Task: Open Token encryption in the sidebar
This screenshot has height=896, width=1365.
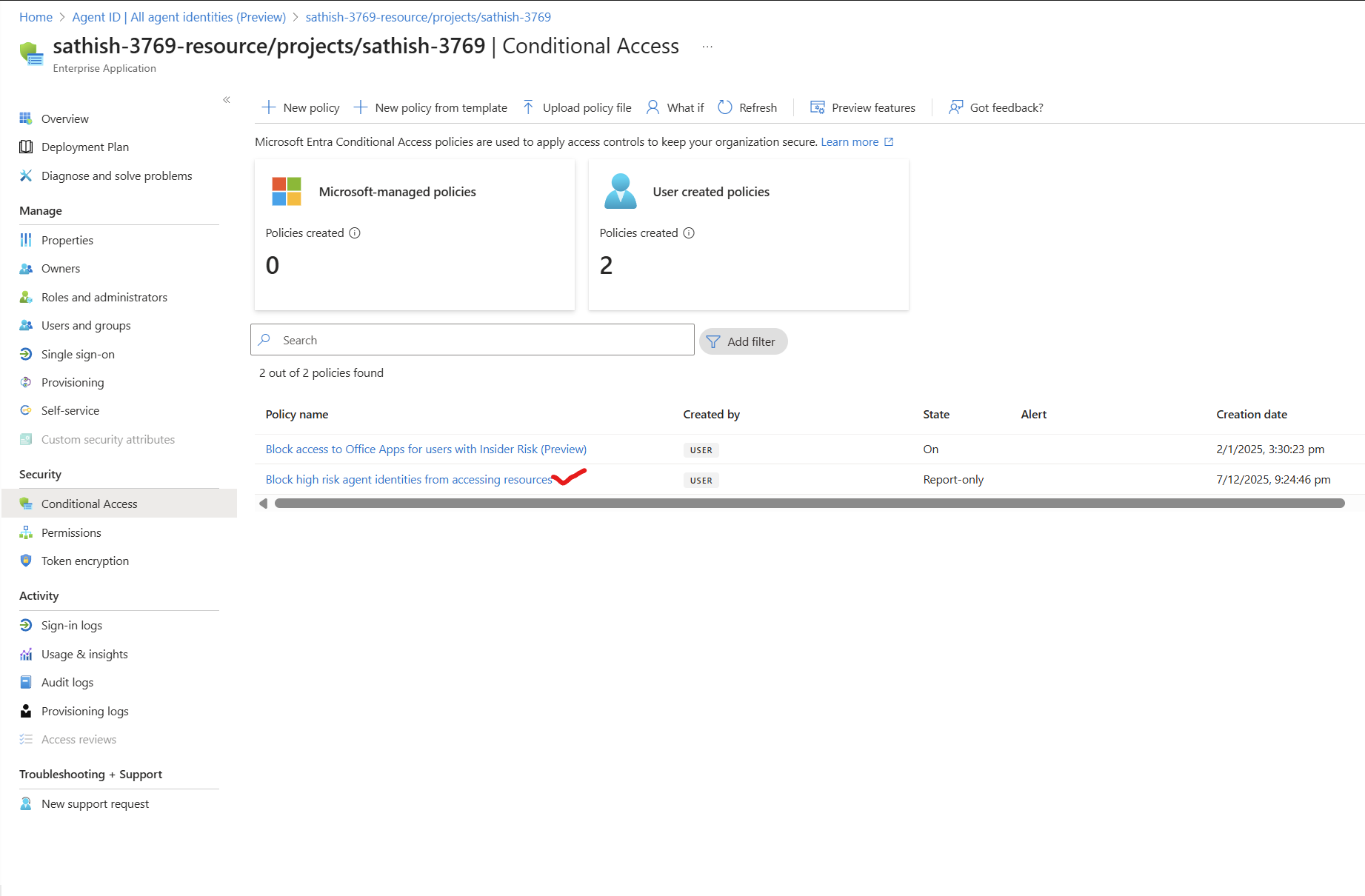Action: click(x=85, y=561)
